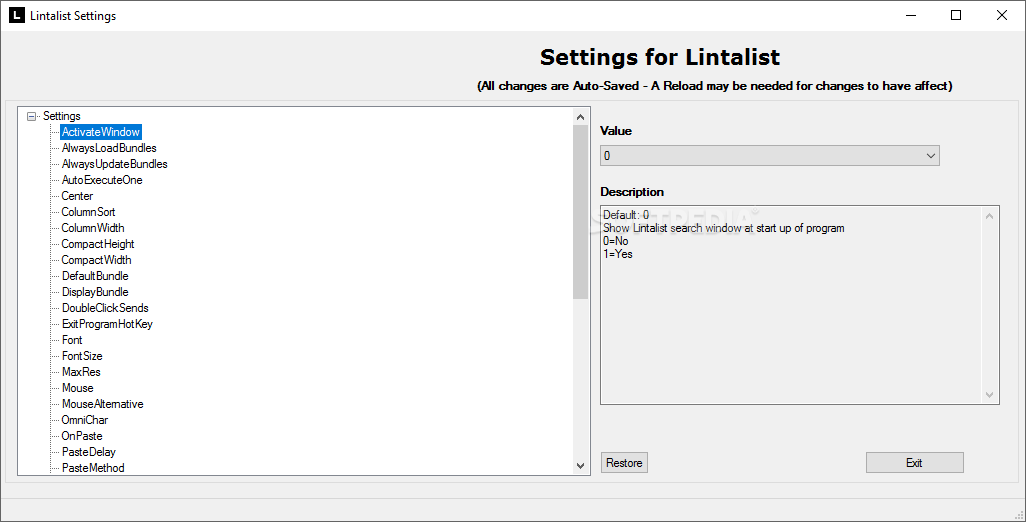Screen dimensions: 1026x522
Task: Select the MouseAlternative setting
Action: point(103,404)
